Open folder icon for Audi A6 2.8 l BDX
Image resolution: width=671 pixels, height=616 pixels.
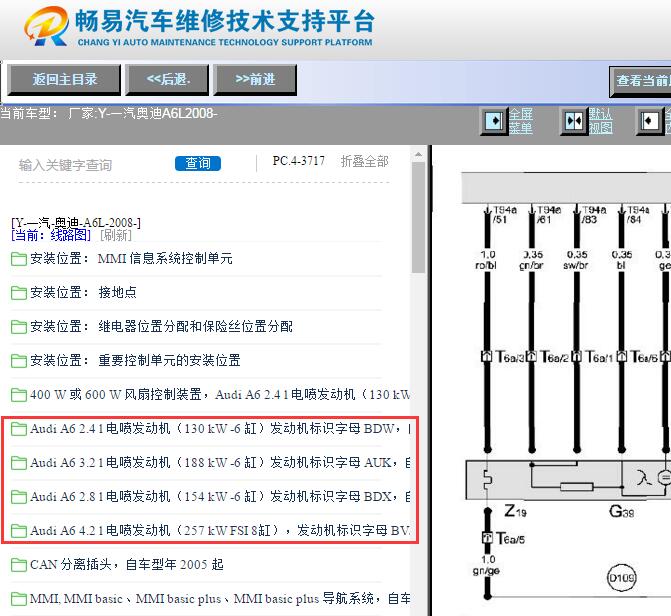point(18,497)
